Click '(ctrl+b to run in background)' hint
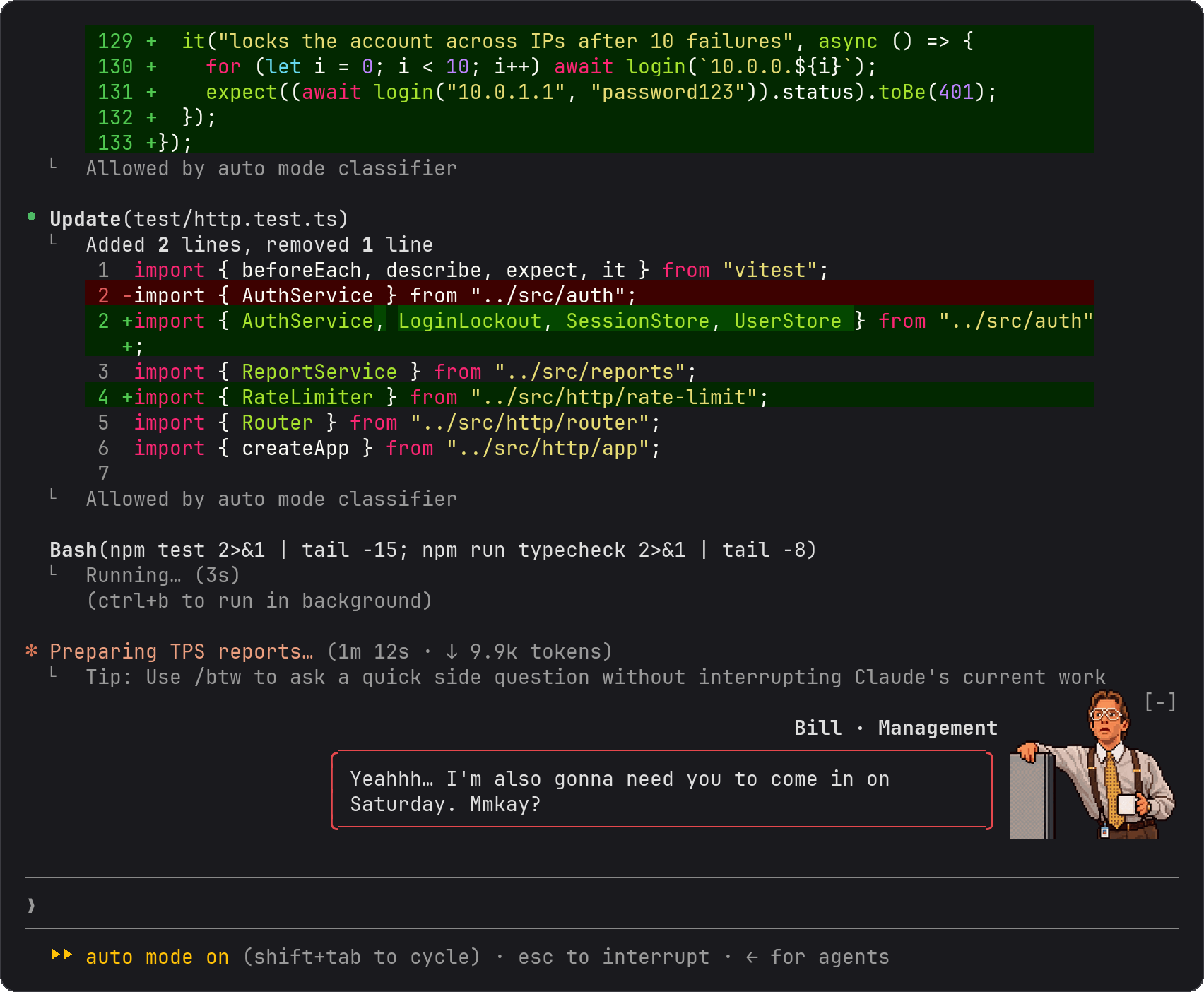1204x992 pixels. coord(259,601)
